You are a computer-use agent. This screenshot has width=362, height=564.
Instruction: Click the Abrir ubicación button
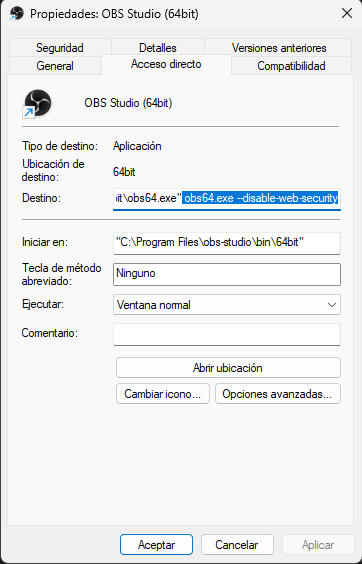(228, 368)
